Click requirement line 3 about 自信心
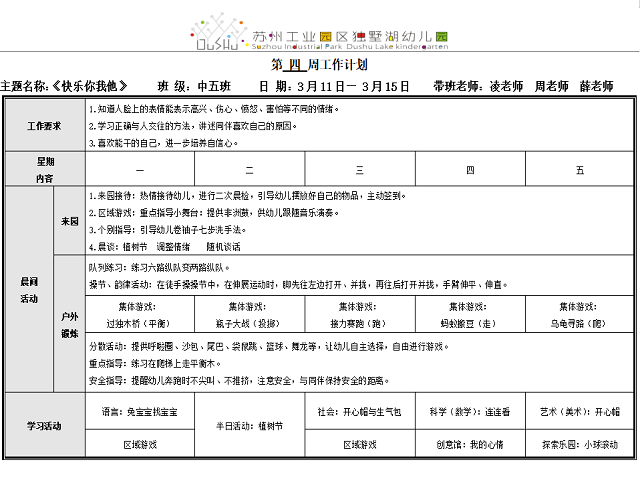The image size is (640, 480). [163, 143]
